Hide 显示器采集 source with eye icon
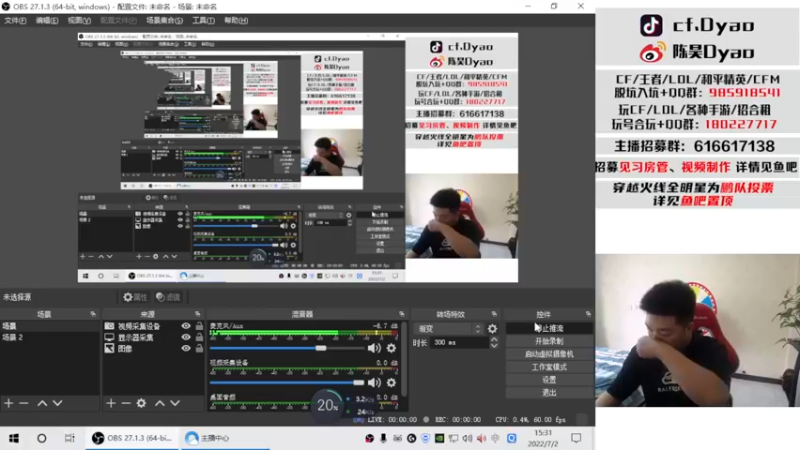The image size is (800, 450). pos(186,337)
